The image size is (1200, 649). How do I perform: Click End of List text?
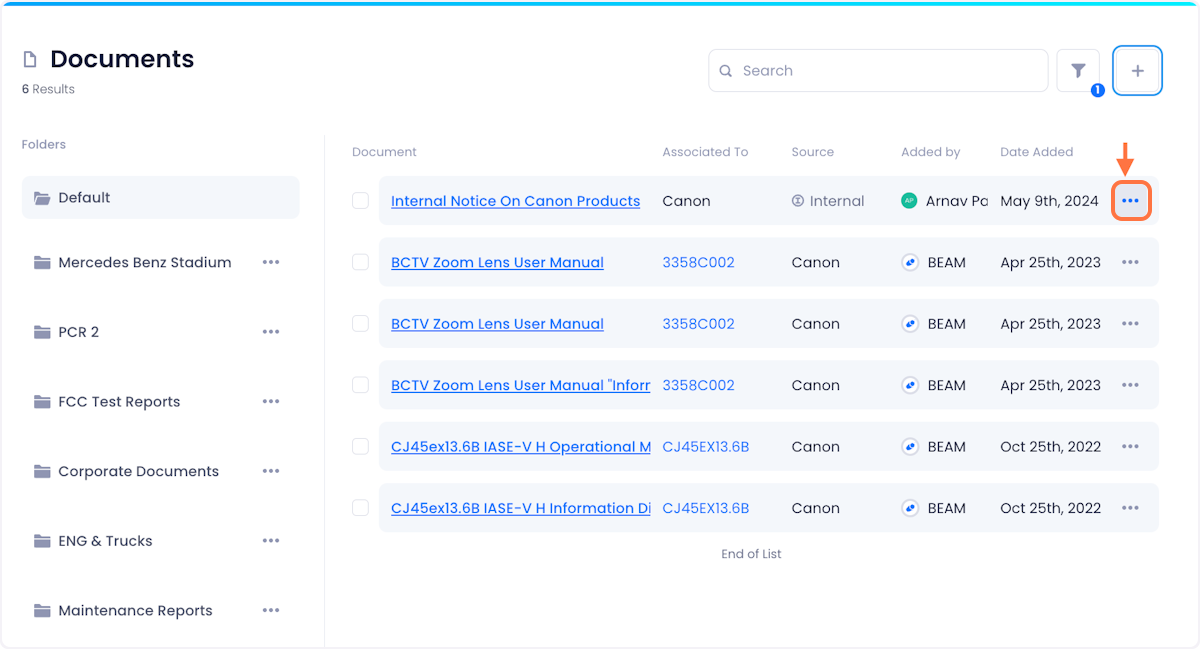751,554
